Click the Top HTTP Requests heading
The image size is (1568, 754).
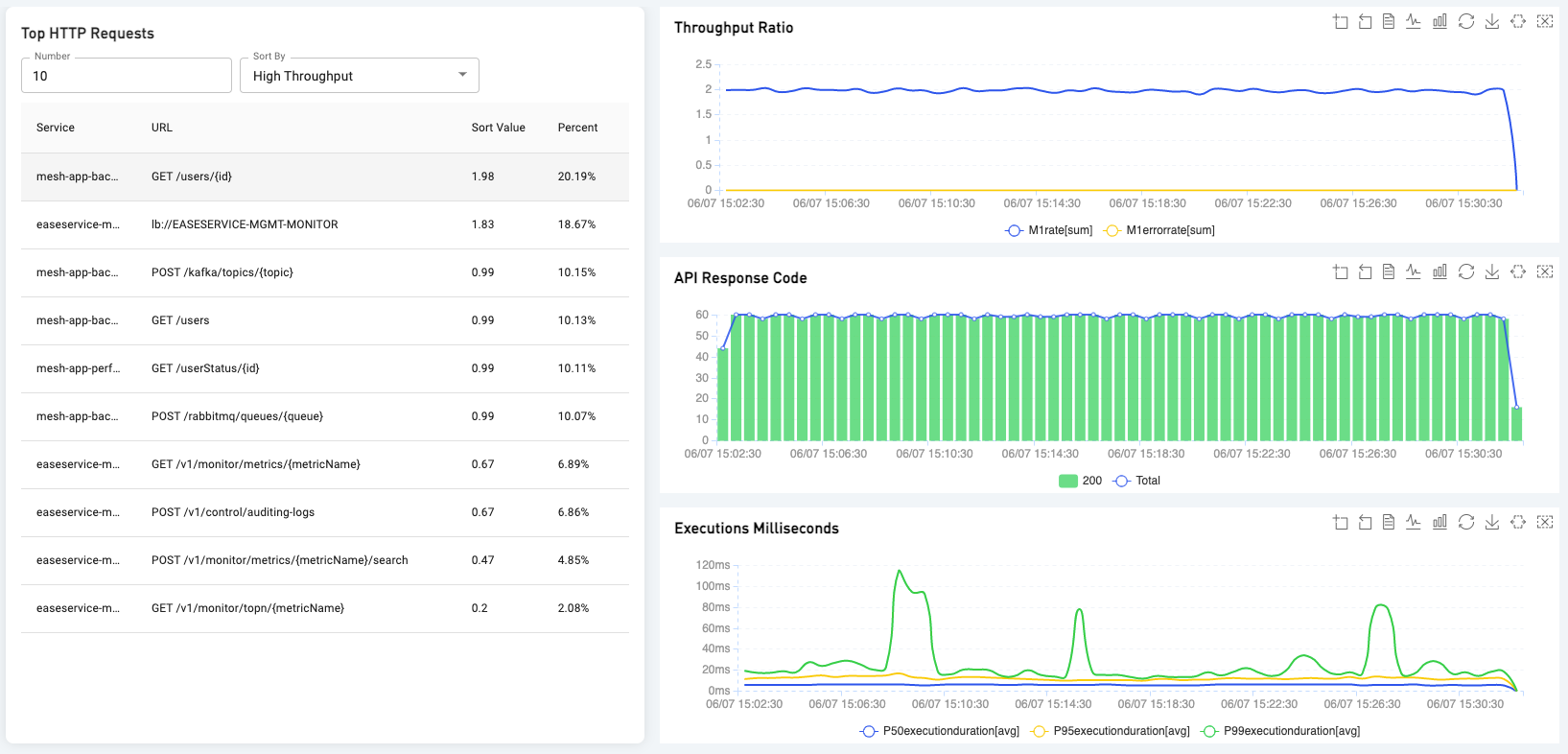tap(87, 34)
